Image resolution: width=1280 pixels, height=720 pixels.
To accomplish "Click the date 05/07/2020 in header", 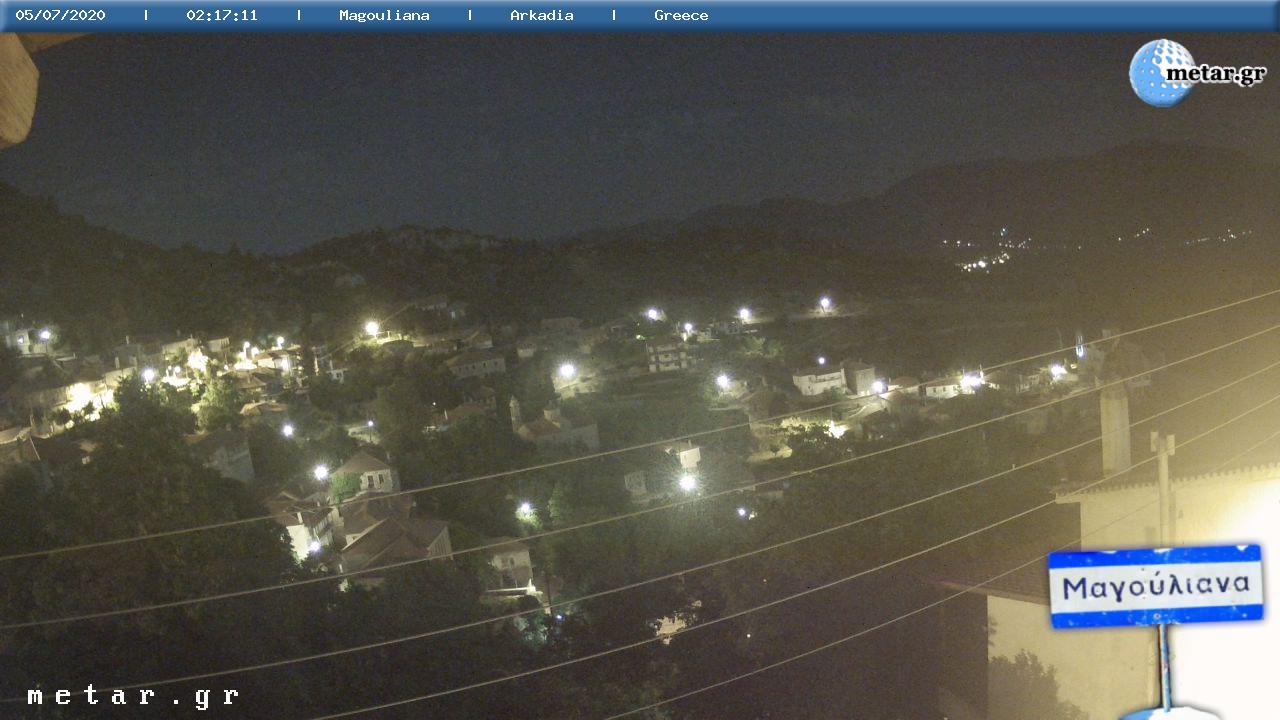I will click(60, 15).
